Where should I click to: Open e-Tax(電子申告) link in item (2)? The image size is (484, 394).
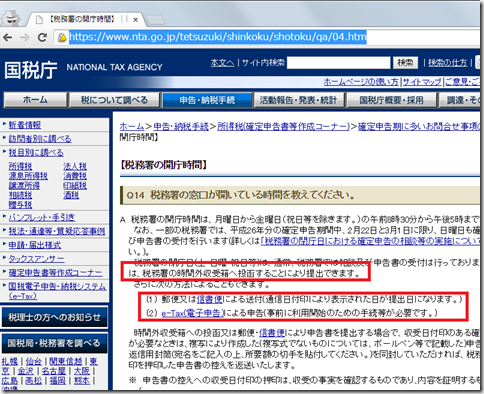[x=193, y=313]
